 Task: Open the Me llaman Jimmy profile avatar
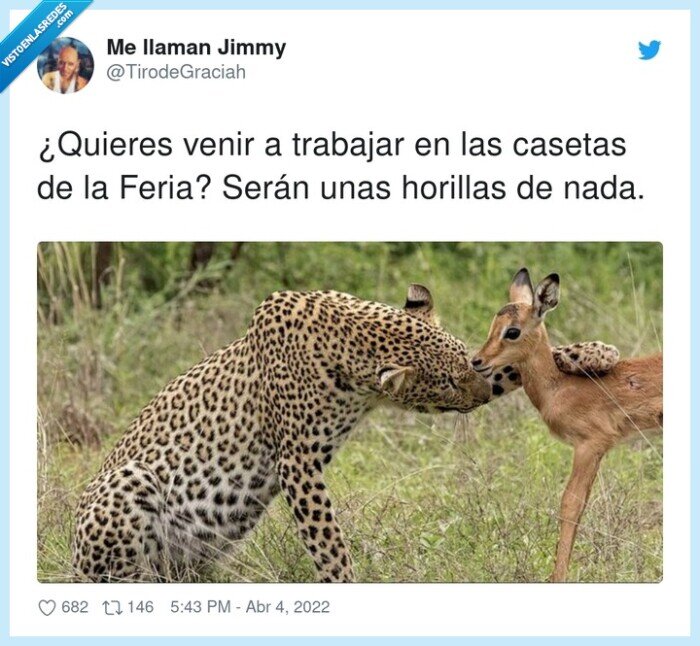pos(65,65)
